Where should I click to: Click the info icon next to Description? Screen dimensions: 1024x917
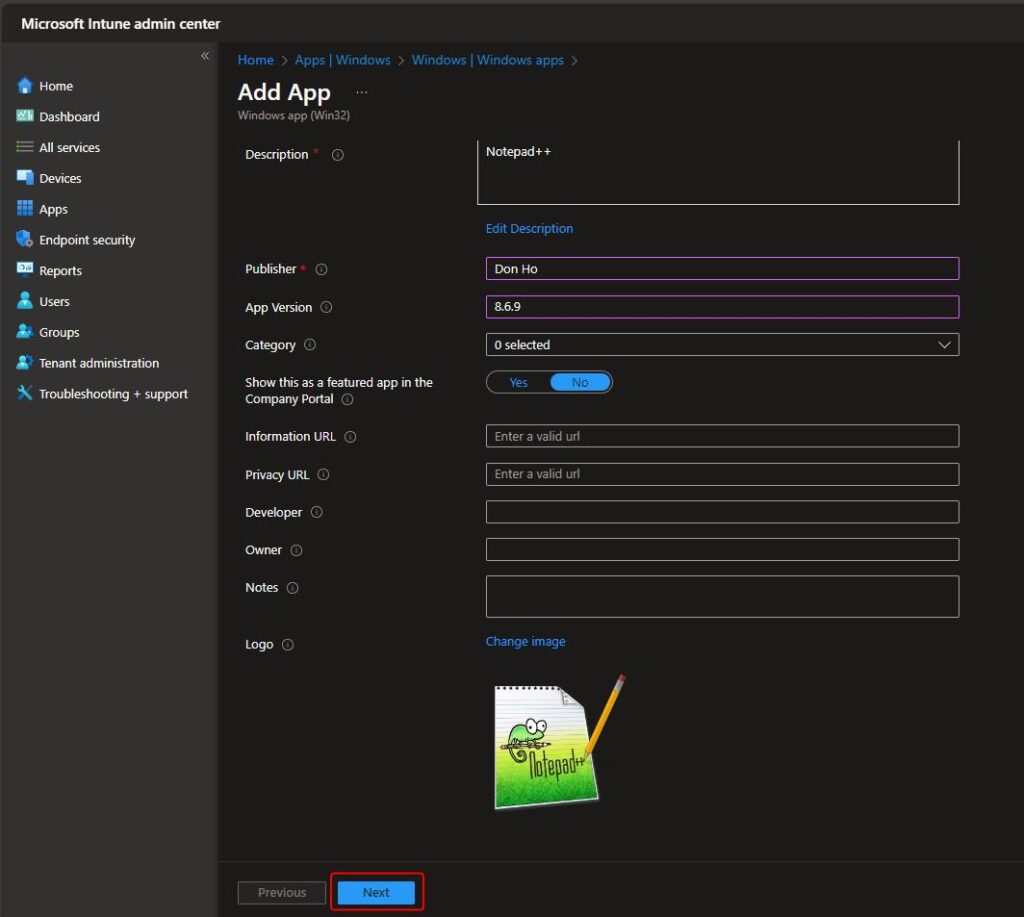(x=338, y=155)
